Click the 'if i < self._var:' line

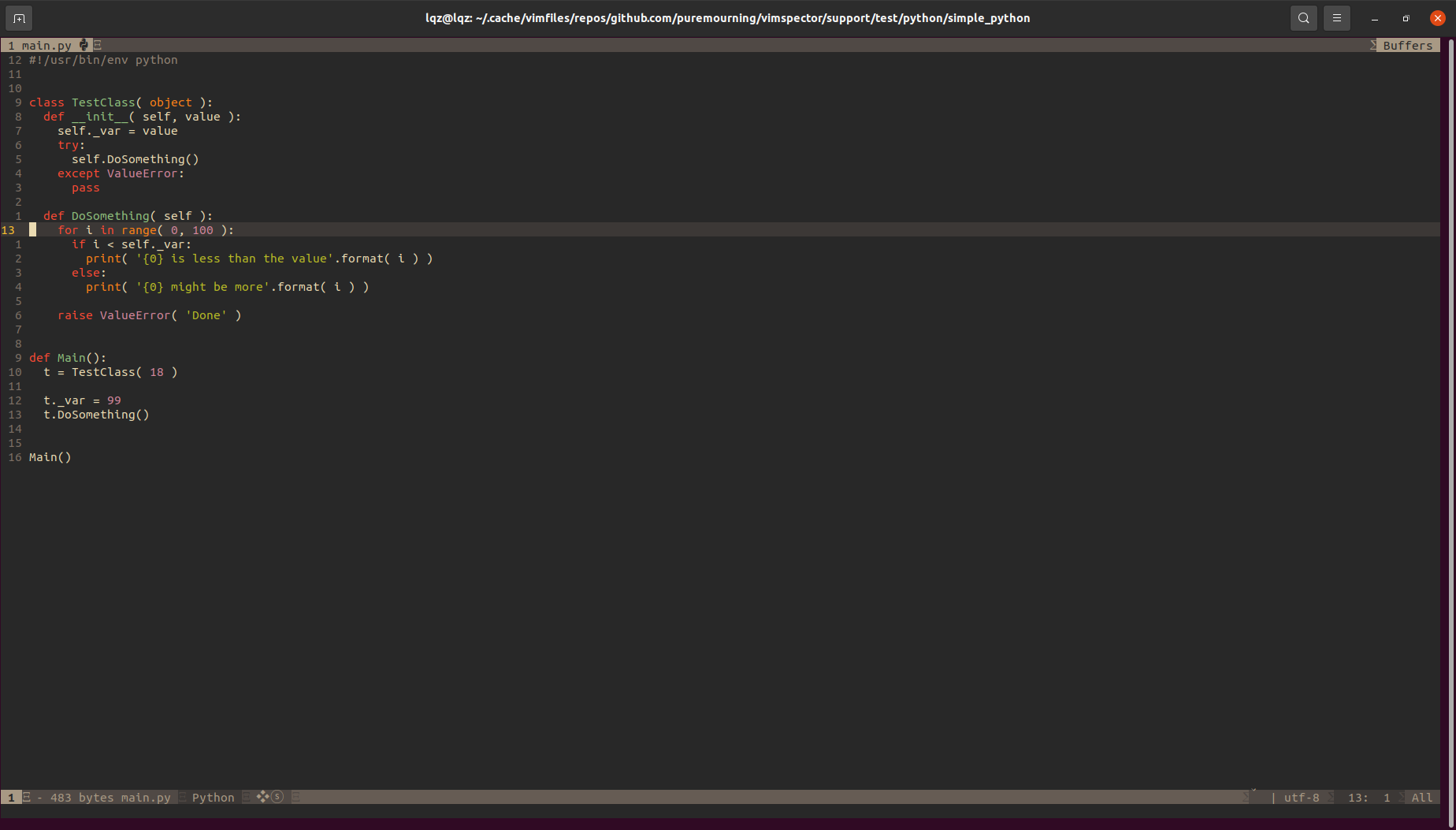132,244
